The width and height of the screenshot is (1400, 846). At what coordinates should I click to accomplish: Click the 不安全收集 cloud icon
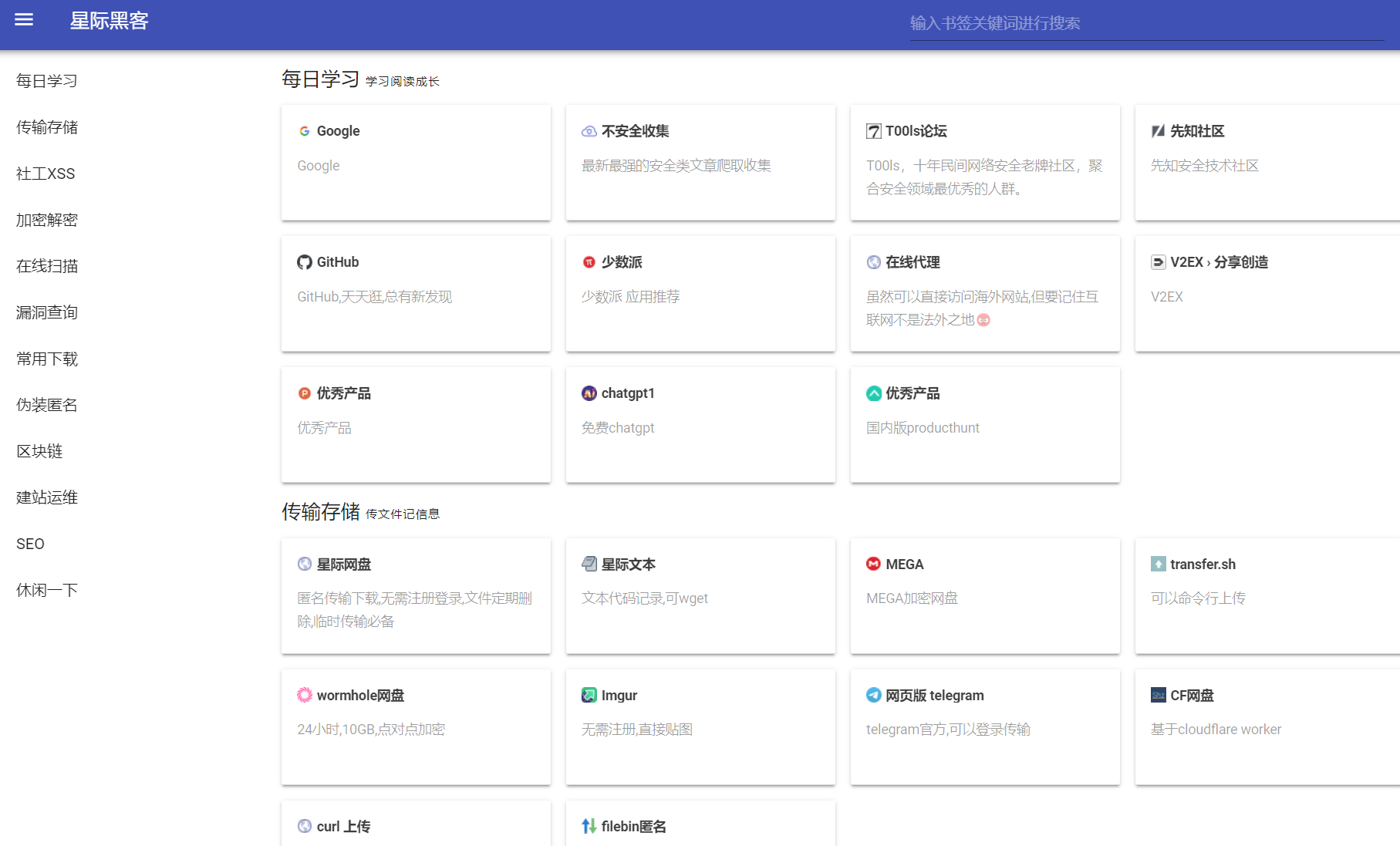click(x=589, y=131)
